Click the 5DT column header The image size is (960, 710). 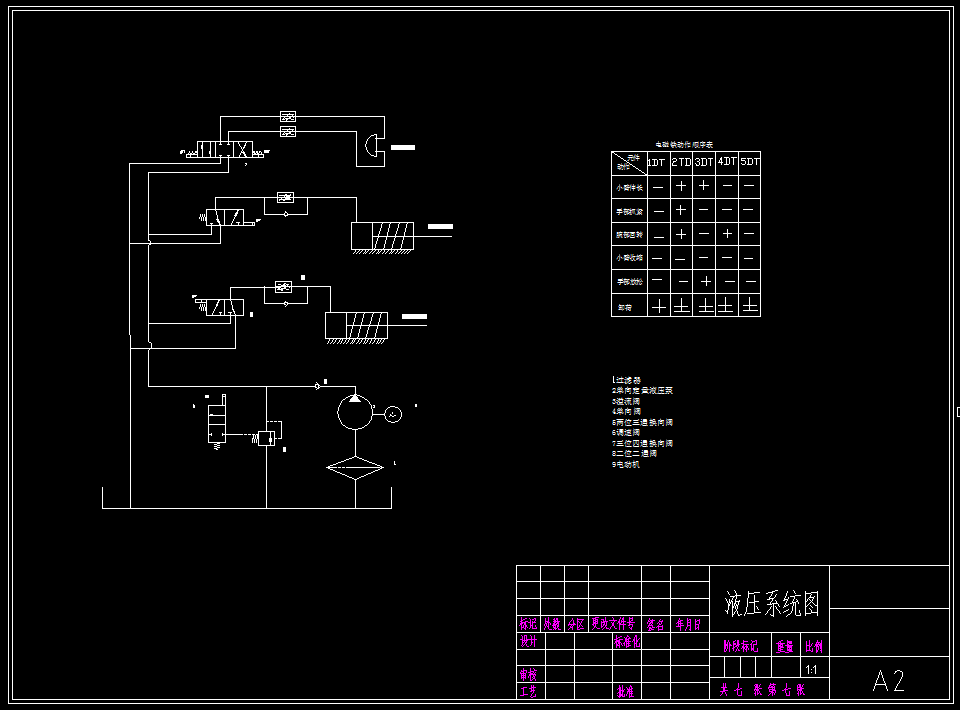pyautogui.click(x=750, y=162)
